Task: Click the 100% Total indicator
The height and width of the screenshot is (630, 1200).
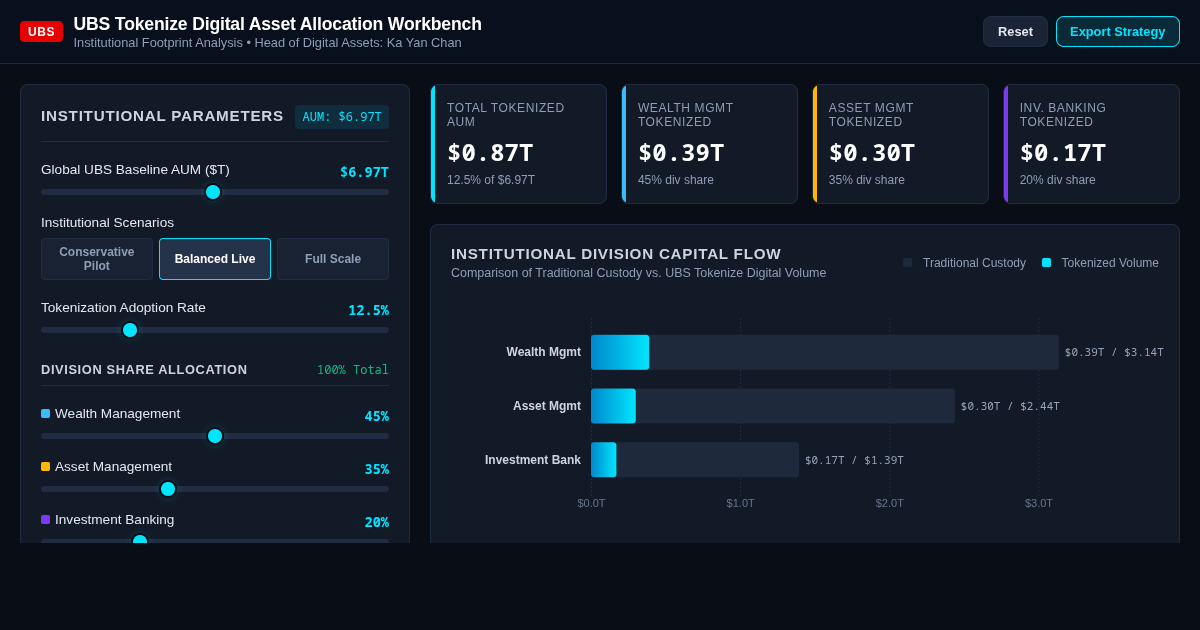Action: pos(353,370)
